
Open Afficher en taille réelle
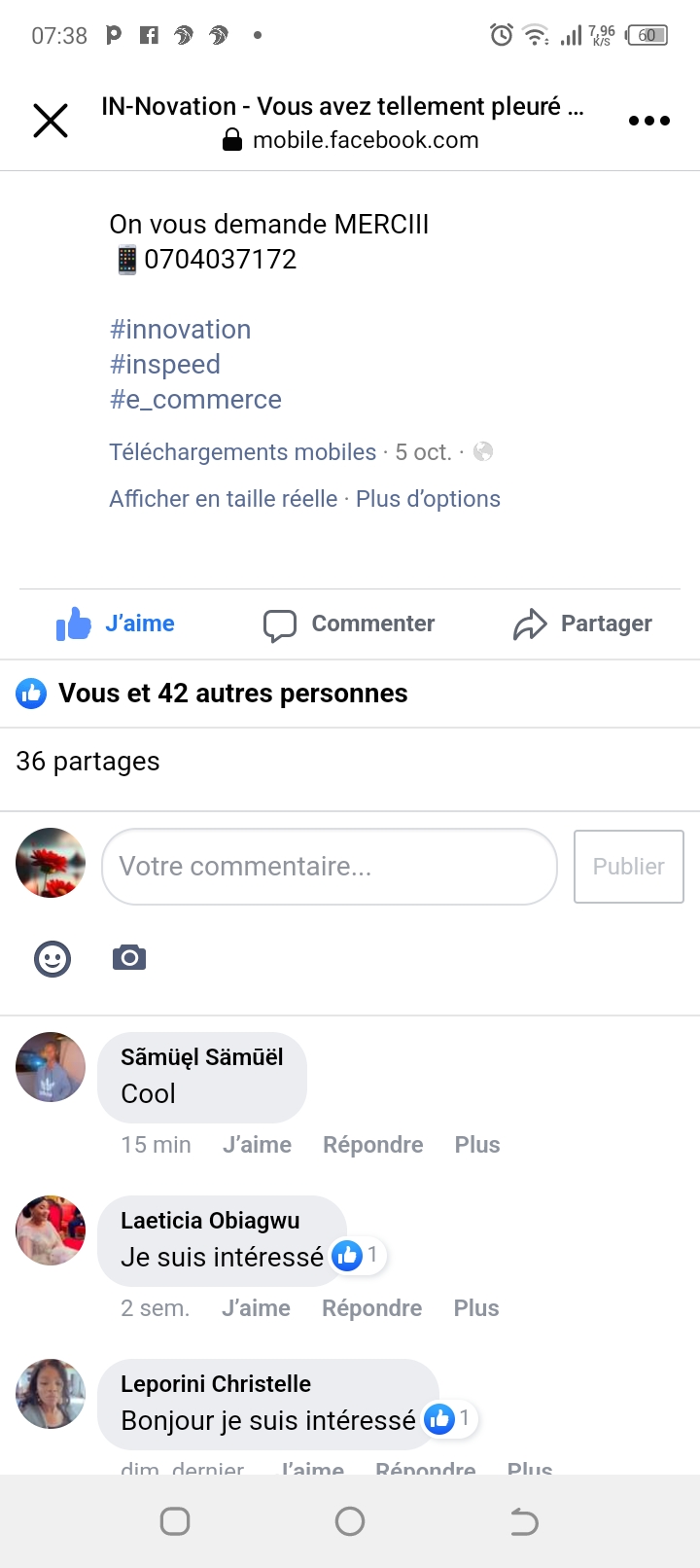tap(223, 499)
